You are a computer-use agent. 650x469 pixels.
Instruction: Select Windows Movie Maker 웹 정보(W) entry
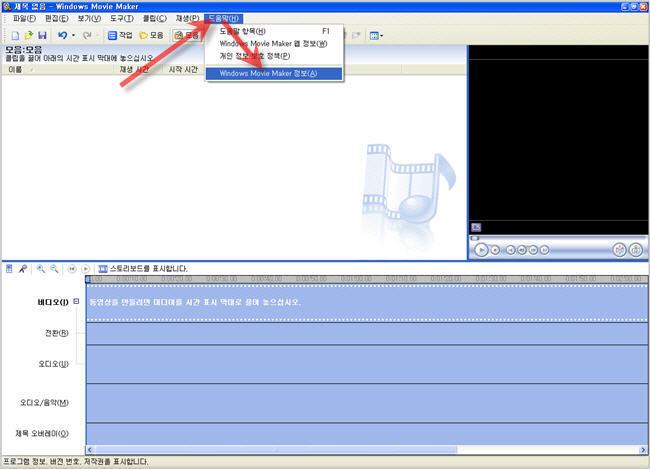click(274, 44)
